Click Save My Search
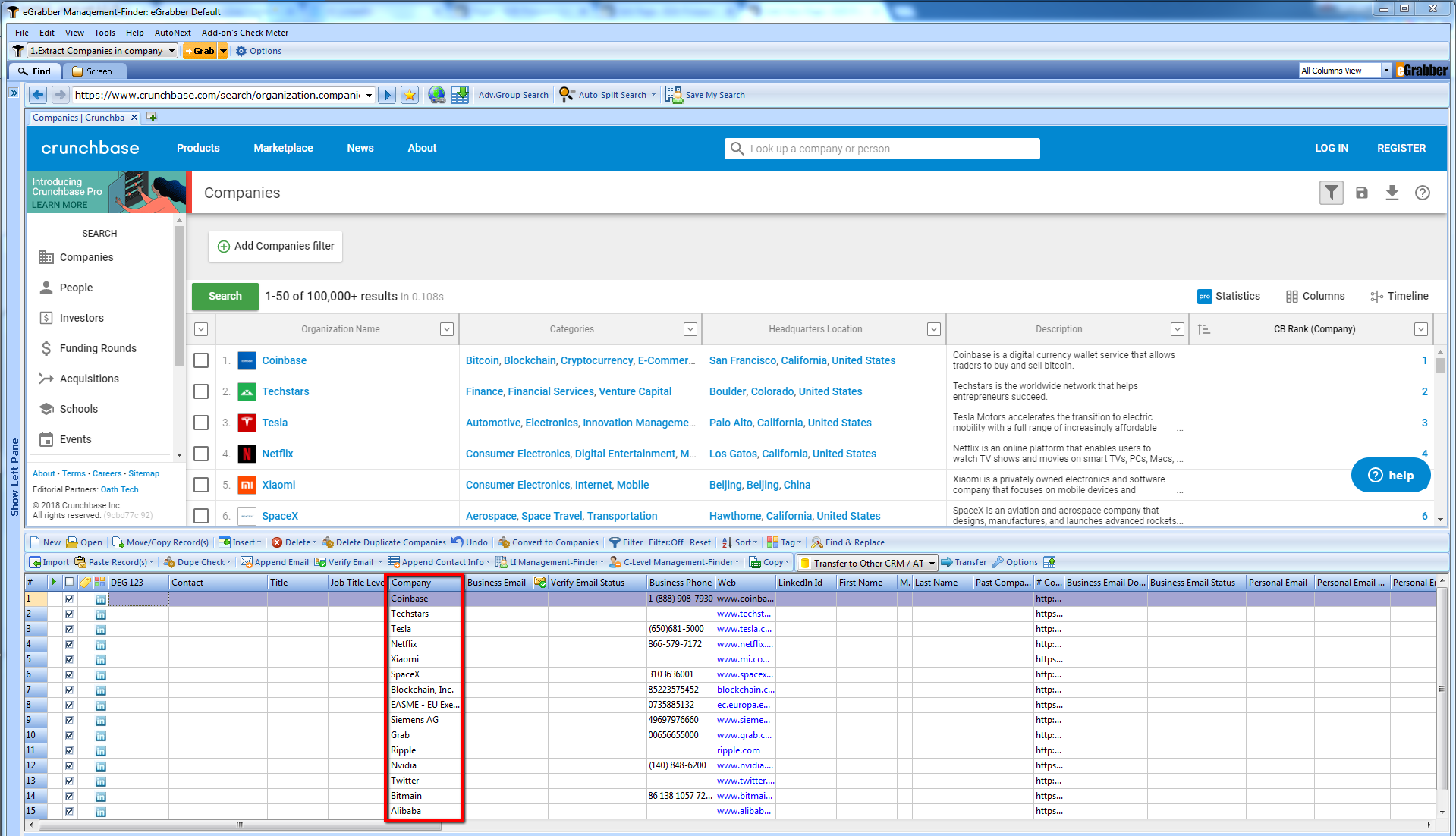Viewport: 1456px width, 836px height. pyautogui.click(x=706, y=95)
